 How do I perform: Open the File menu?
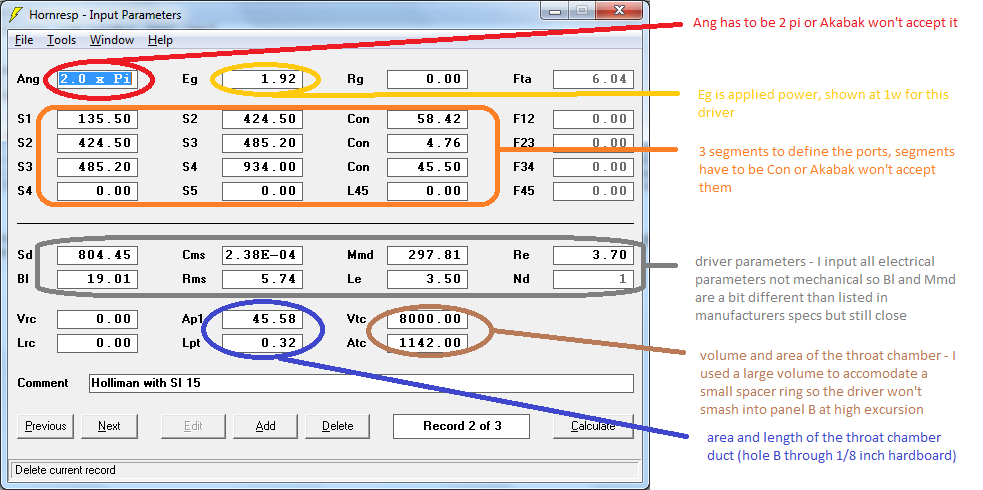coord(24,40)
